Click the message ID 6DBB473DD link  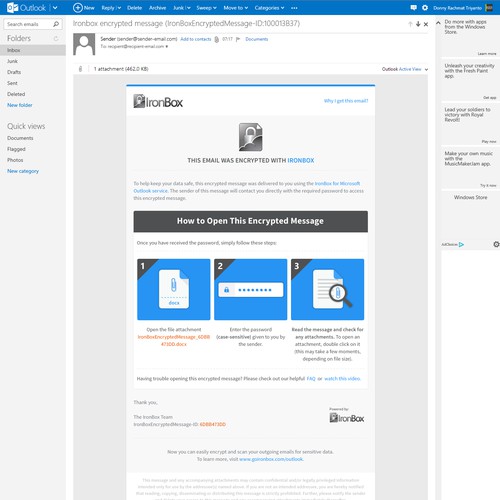click(x=213, y=424)
